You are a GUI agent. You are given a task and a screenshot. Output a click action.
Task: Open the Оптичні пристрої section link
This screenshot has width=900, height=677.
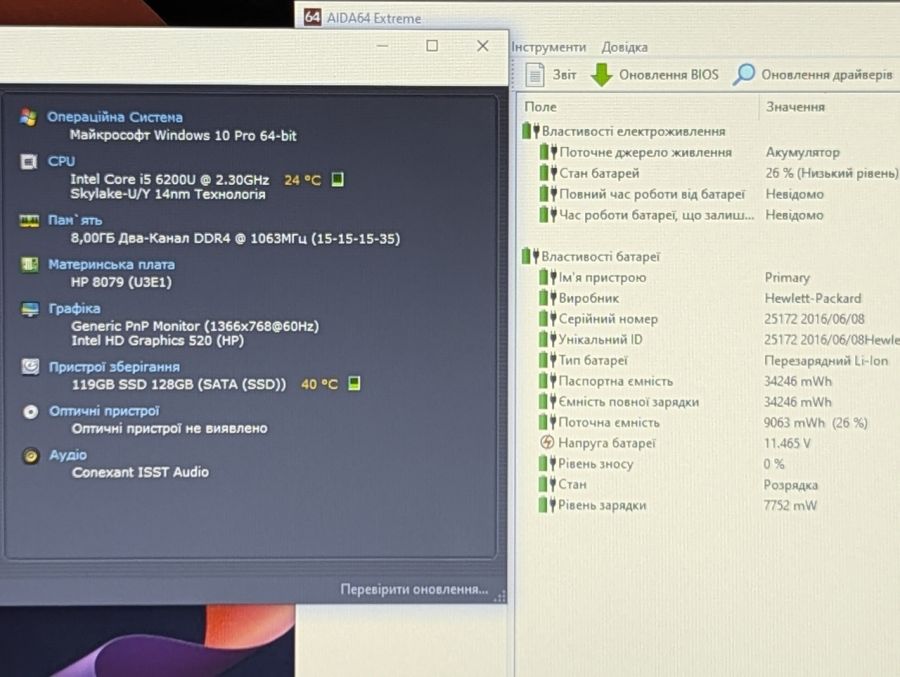point(104,411)
